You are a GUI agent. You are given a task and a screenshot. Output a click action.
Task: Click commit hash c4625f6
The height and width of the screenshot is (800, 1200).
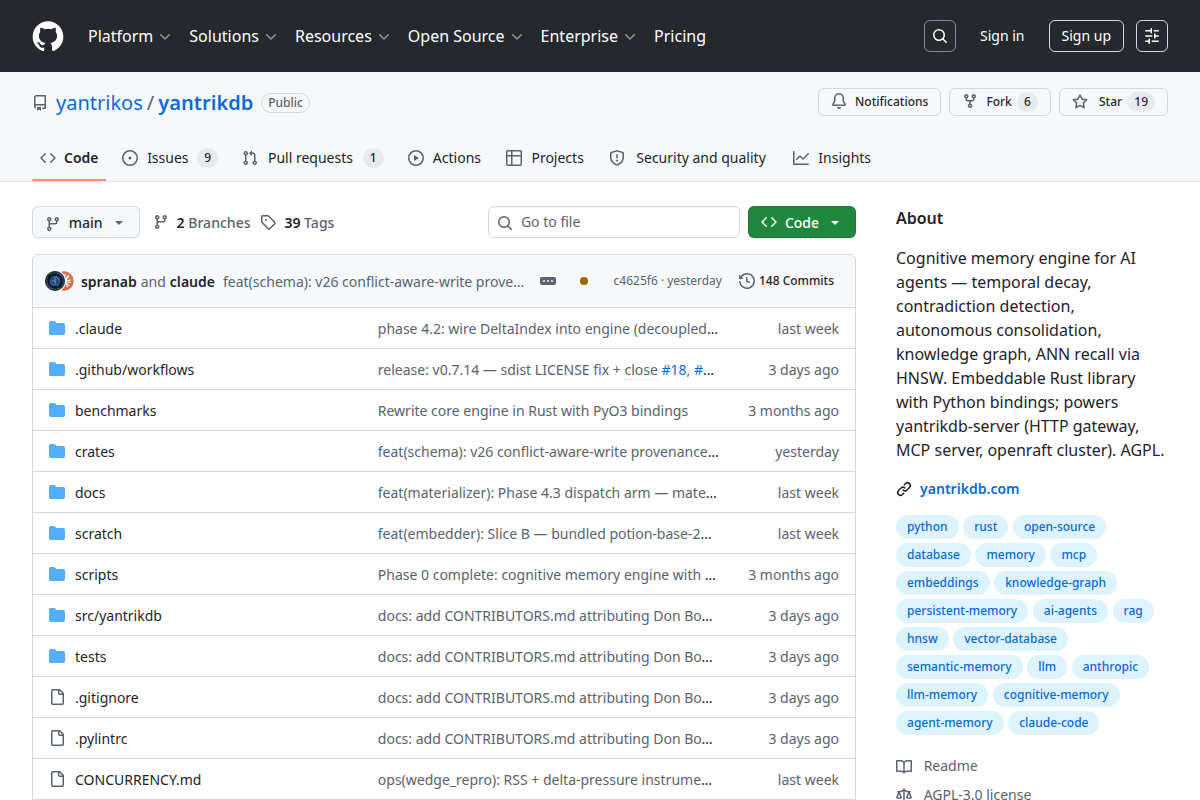(x=636, y=281)
